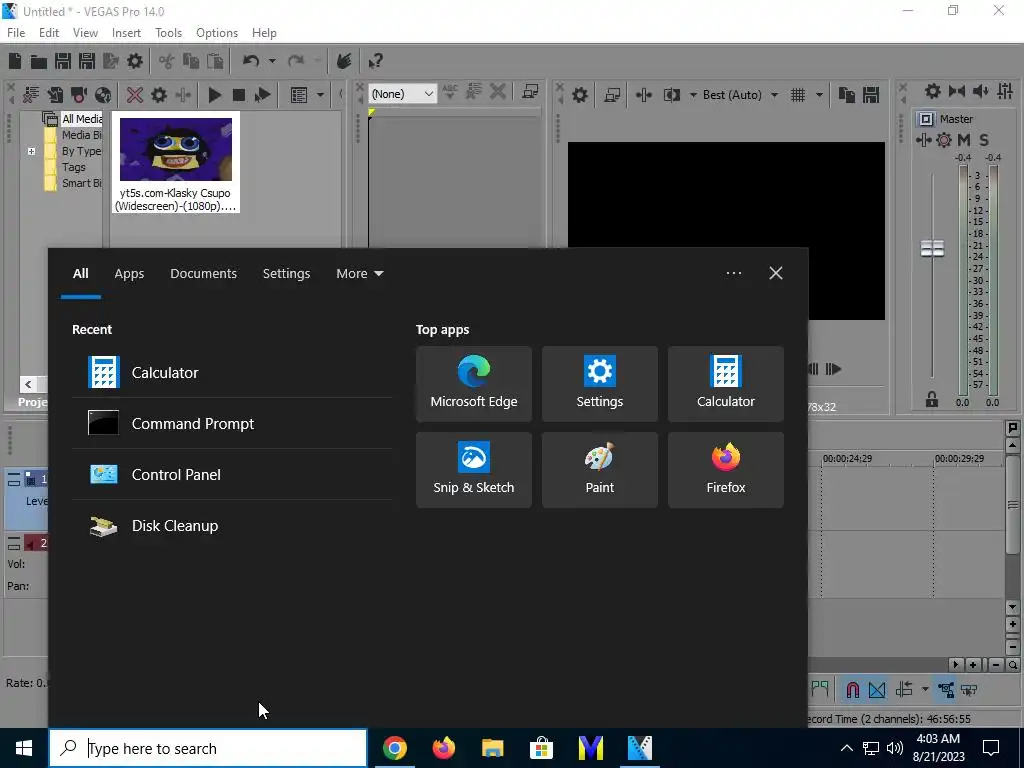
Task: Click Google Chrome on the taskbar
Action: tap(394, 748)
